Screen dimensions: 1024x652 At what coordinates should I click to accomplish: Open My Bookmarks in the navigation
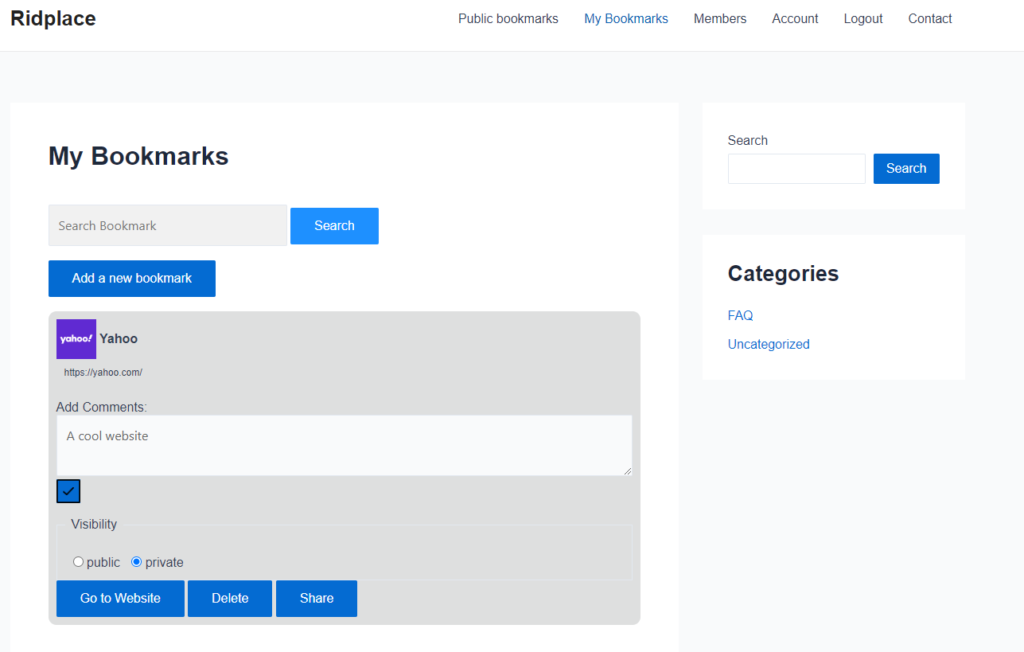[626, 19]
